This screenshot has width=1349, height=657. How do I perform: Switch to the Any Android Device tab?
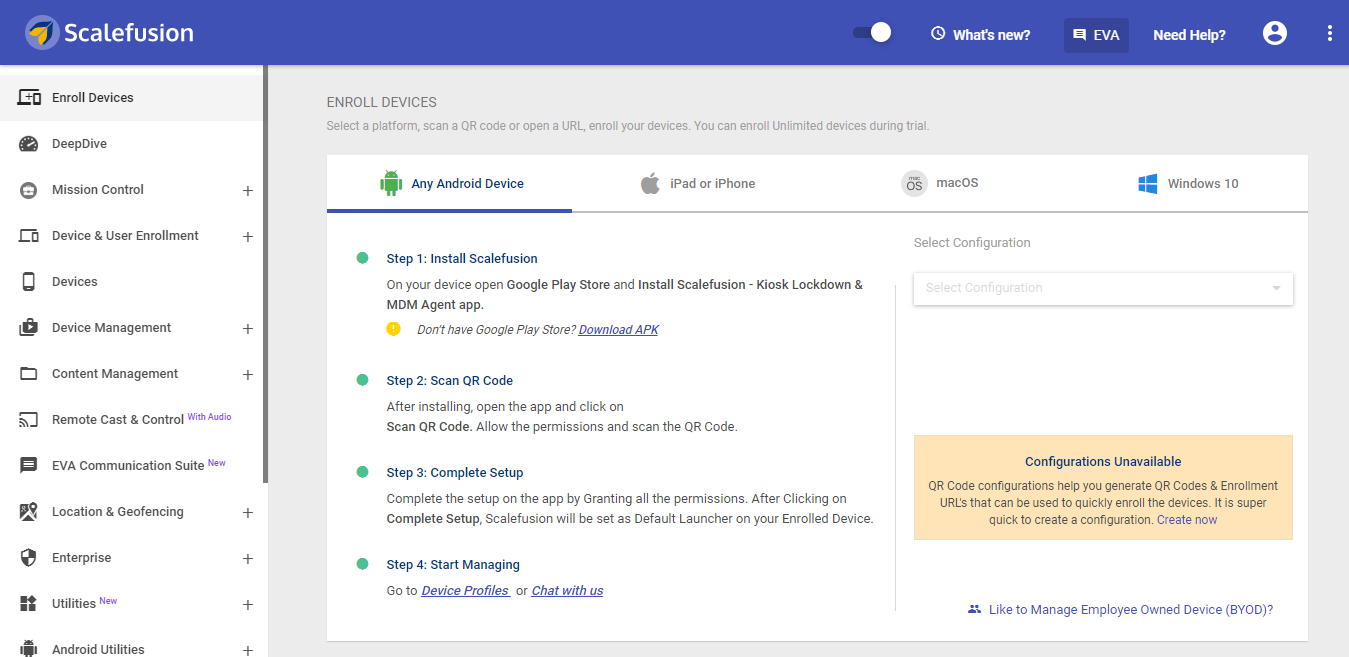450,184
